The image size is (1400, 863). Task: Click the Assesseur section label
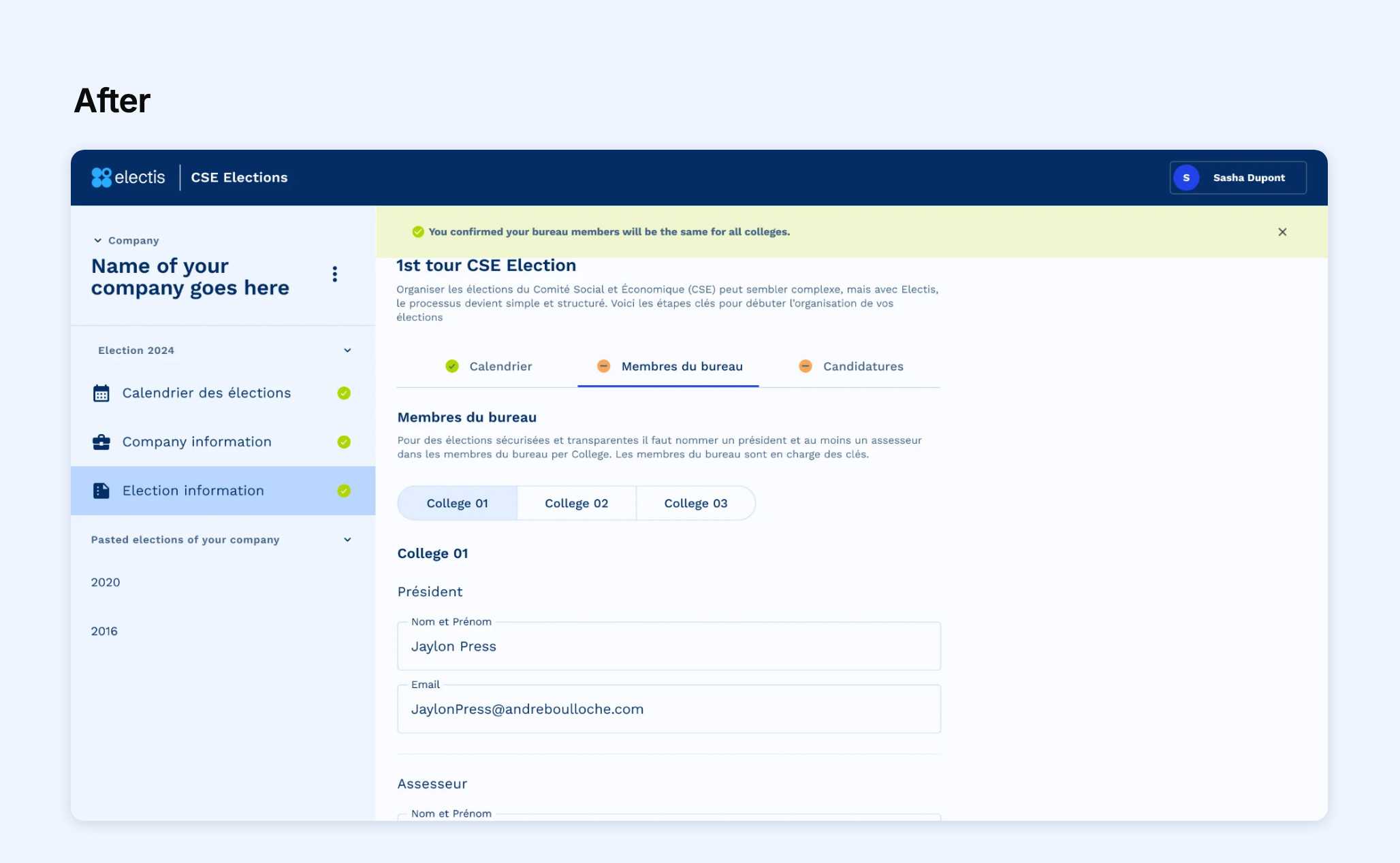point(432,784)
